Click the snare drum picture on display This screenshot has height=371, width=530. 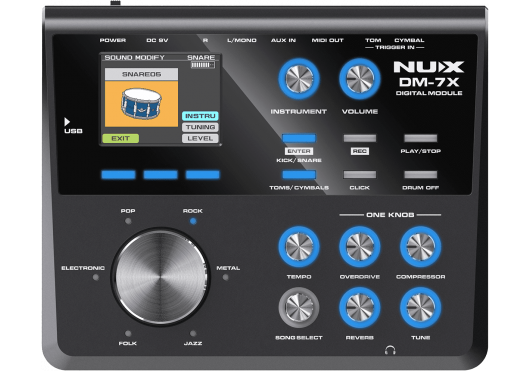click(x=141, y=103)
